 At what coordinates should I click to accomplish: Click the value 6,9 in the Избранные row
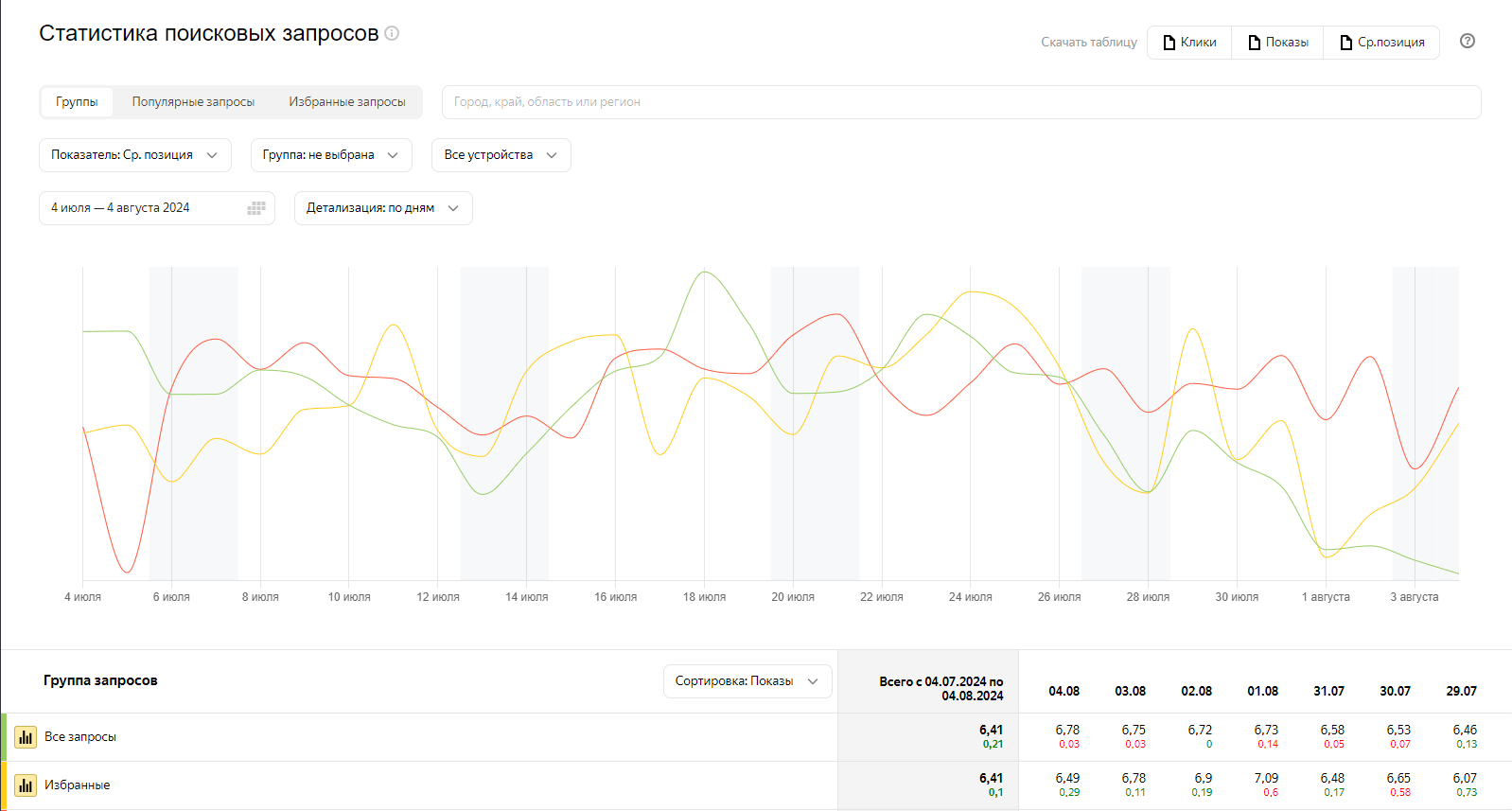(1204, 779)
